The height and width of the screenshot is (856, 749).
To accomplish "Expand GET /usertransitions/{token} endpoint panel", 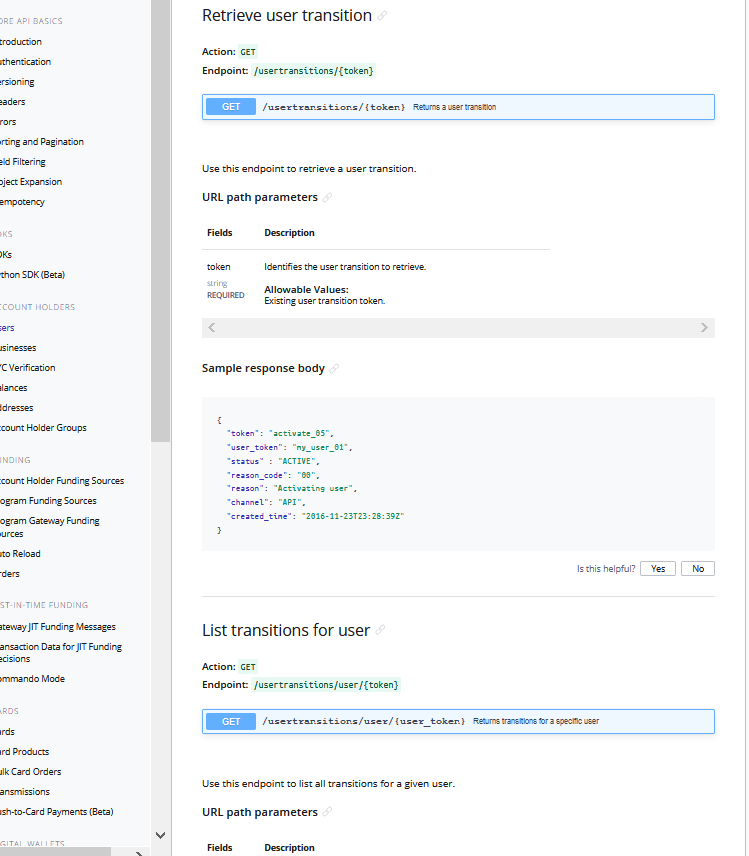I will pyautogui.click(x=458, y=107).
